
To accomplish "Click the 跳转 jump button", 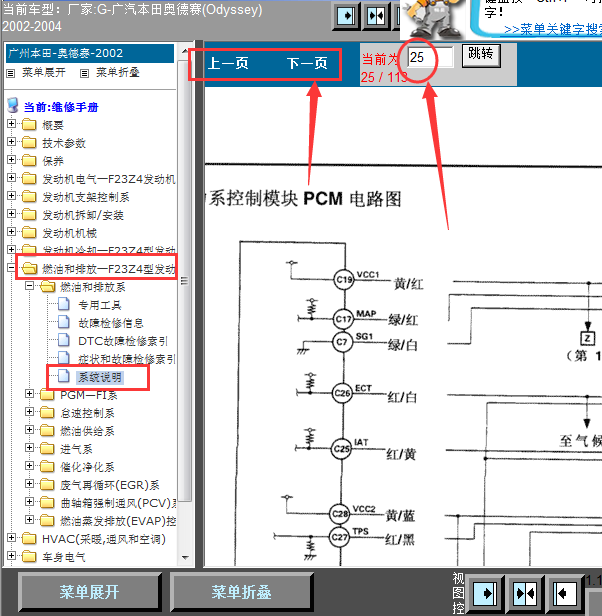I will pyautogui.click(x=481, y=55).
